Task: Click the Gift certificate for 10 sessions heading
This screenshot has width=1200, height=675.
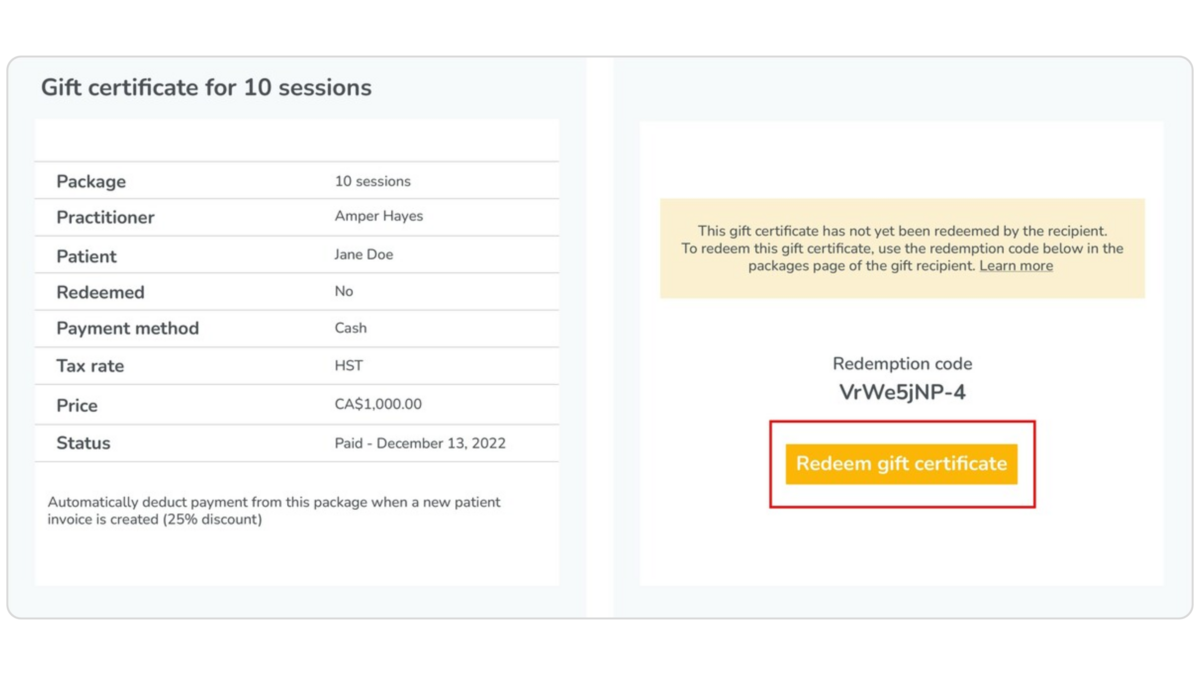Action: (x=206, y=87)
